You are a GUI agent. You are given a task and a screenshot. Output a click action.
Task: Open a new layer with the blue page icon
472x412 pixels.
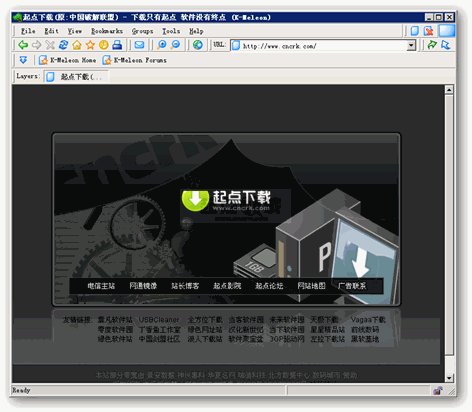pyautogui.click(x=415, y=31)
